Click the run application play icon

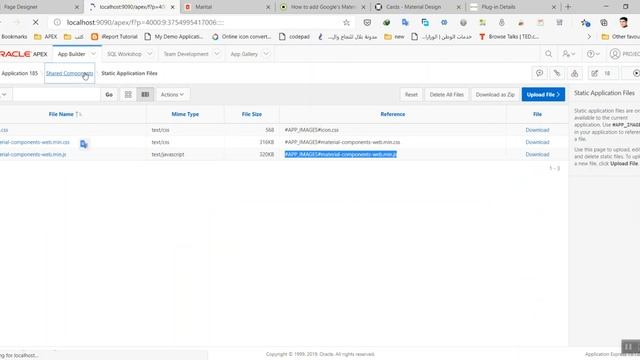tap(635, 73)
